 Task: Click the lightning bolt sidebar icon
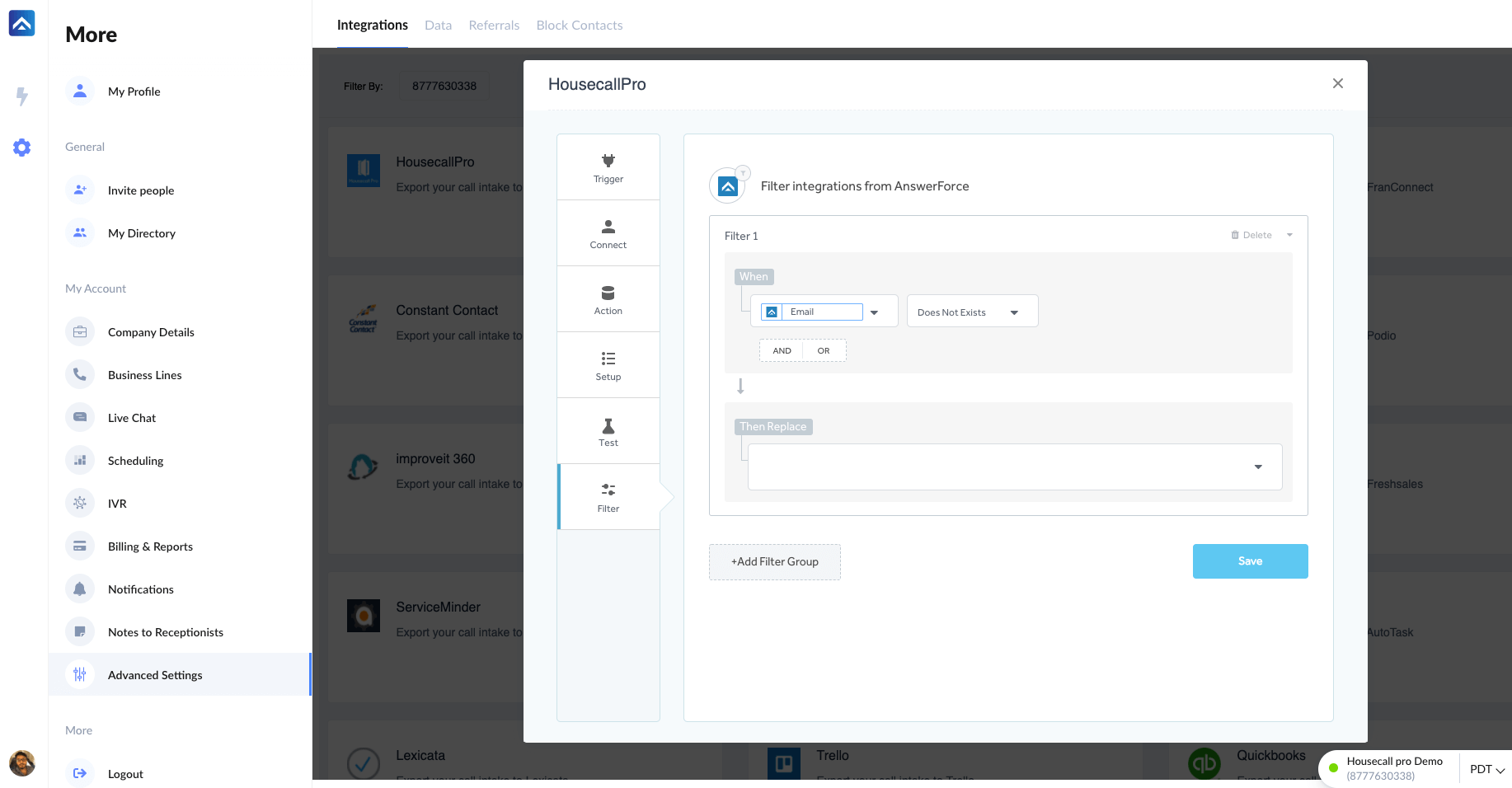pyautogui.click(x=22, y=96)
